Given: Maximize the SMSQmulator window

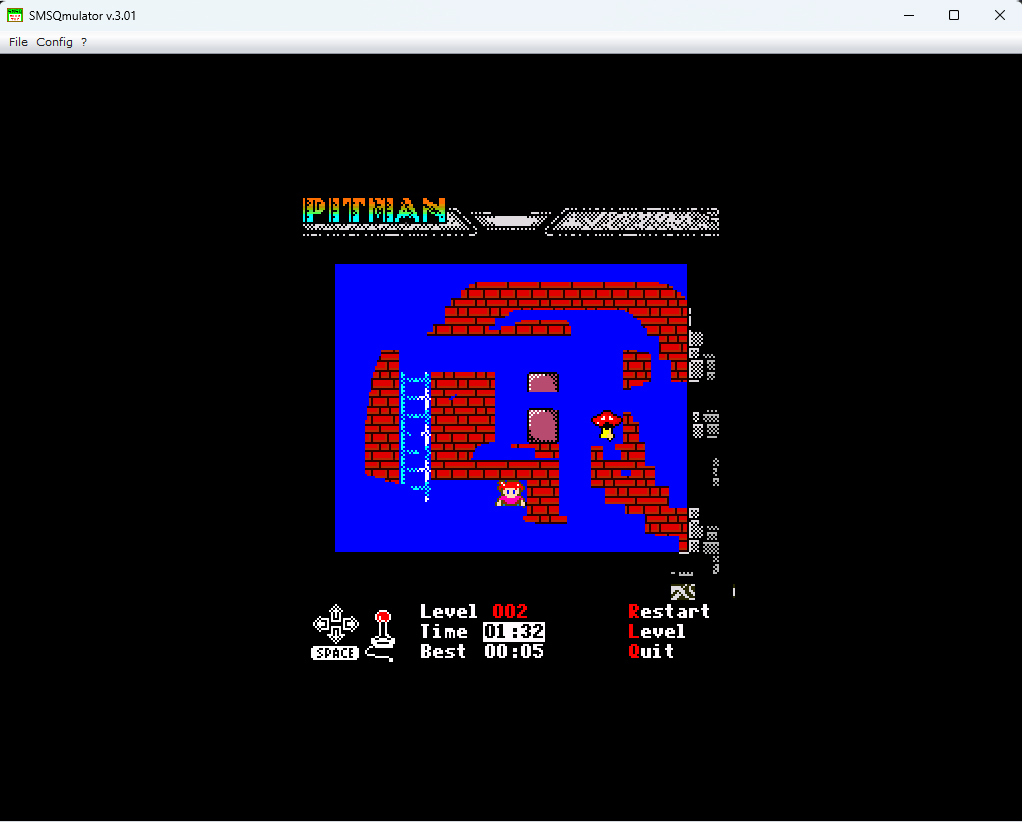Looking at the screenshot, I should 954,15.
